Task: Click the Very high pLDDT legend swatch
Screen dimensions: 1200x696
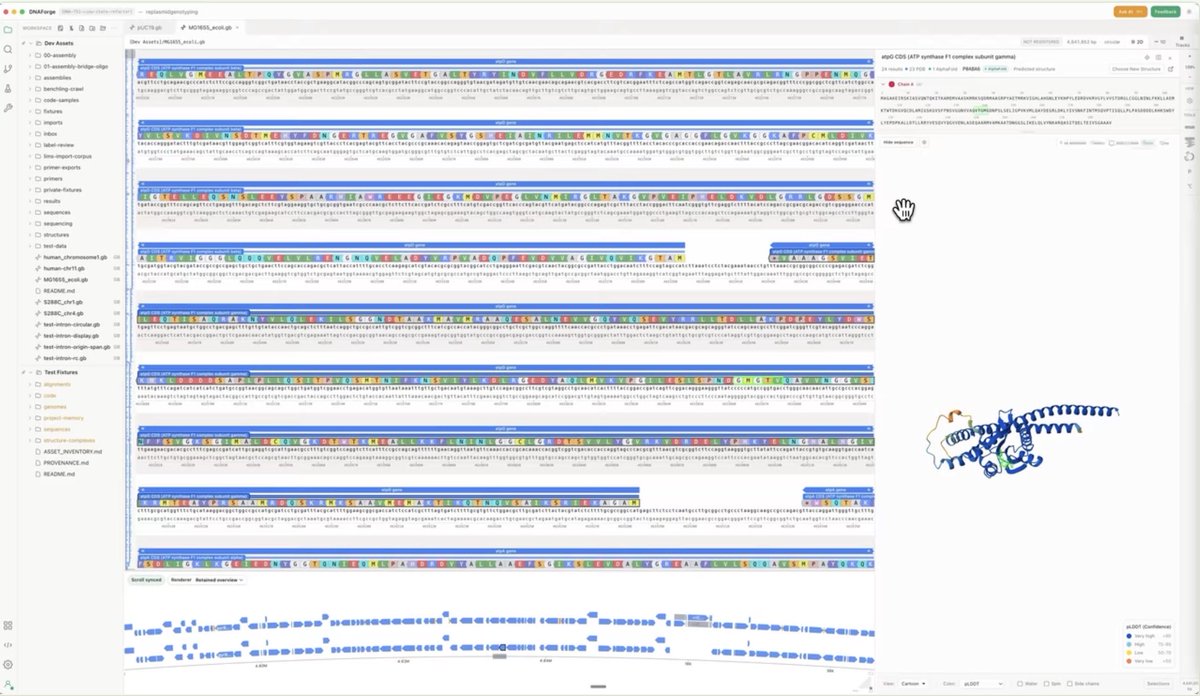Action: pos(1129,636)
